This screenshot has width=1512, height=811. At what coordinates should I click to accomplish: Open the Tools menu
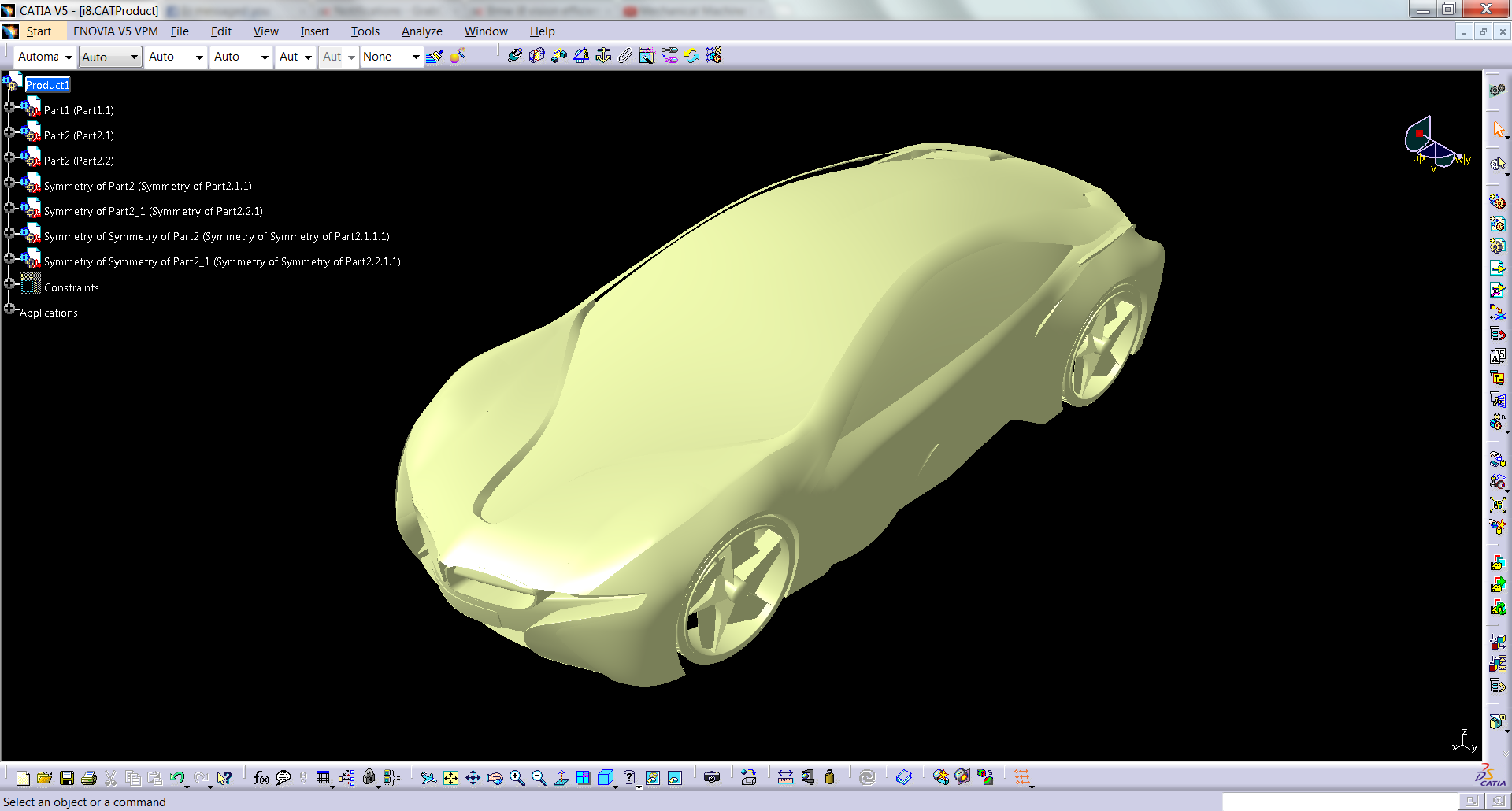(x=365, y=31)
